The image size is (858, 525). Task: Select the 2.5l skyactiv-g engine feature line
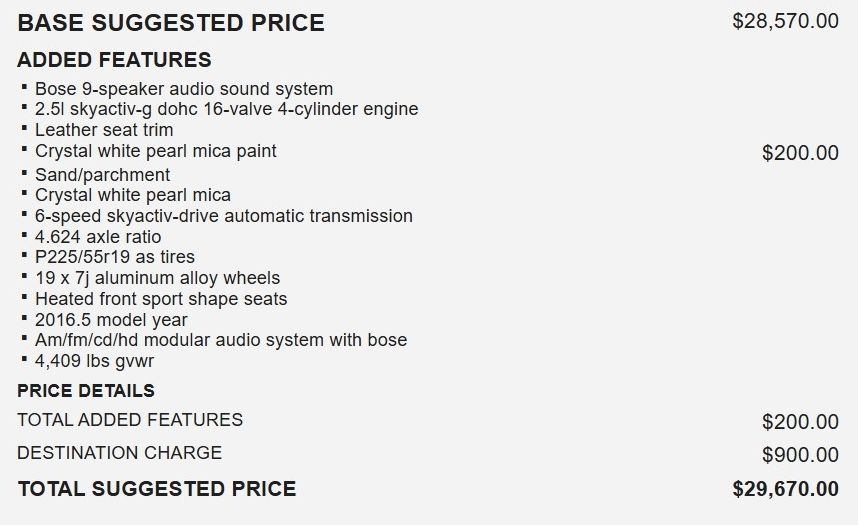[x=226, y=109]
